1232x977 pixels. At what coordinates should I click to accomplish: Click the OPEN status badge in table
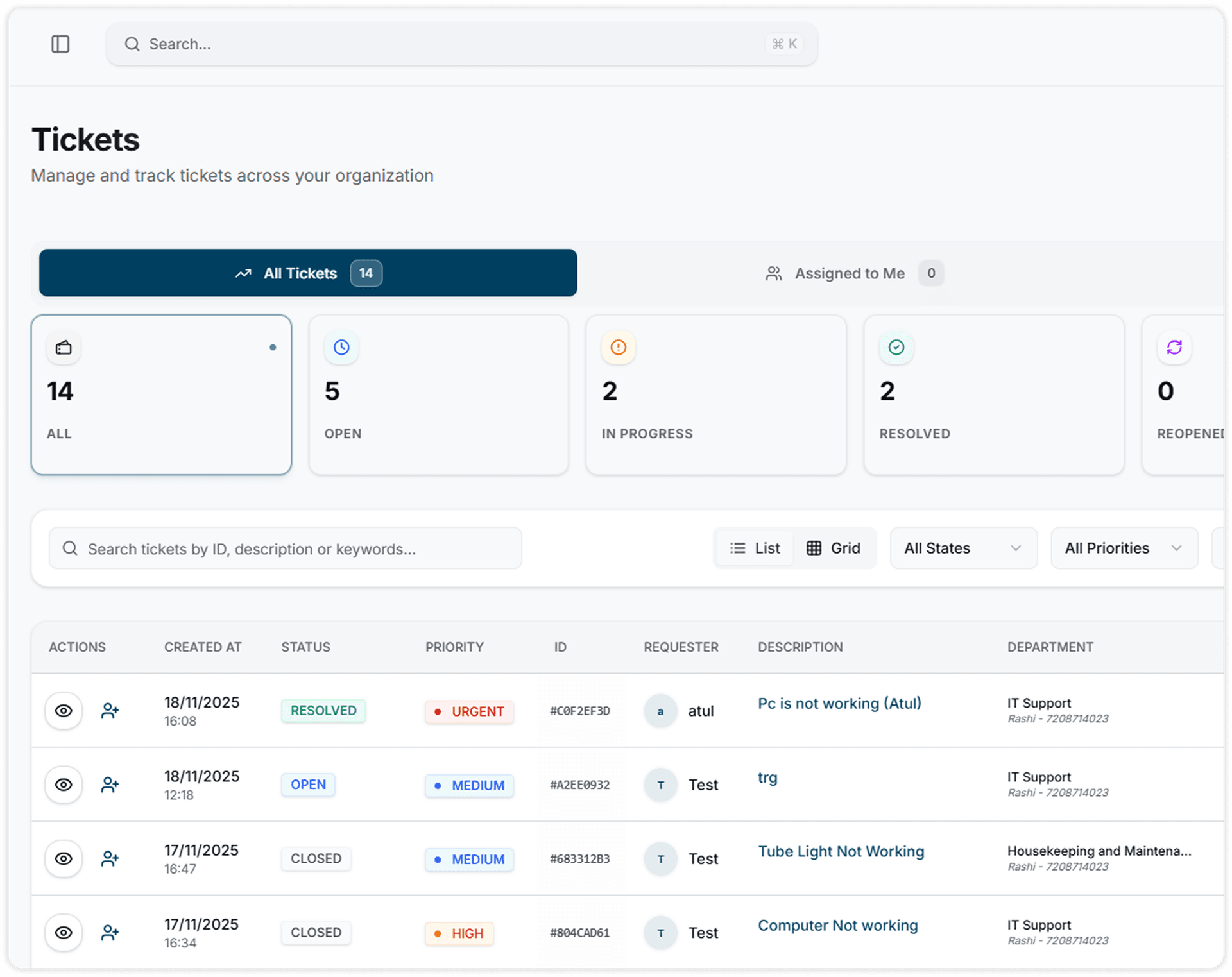pyautogui.click(x=308, y=785)
